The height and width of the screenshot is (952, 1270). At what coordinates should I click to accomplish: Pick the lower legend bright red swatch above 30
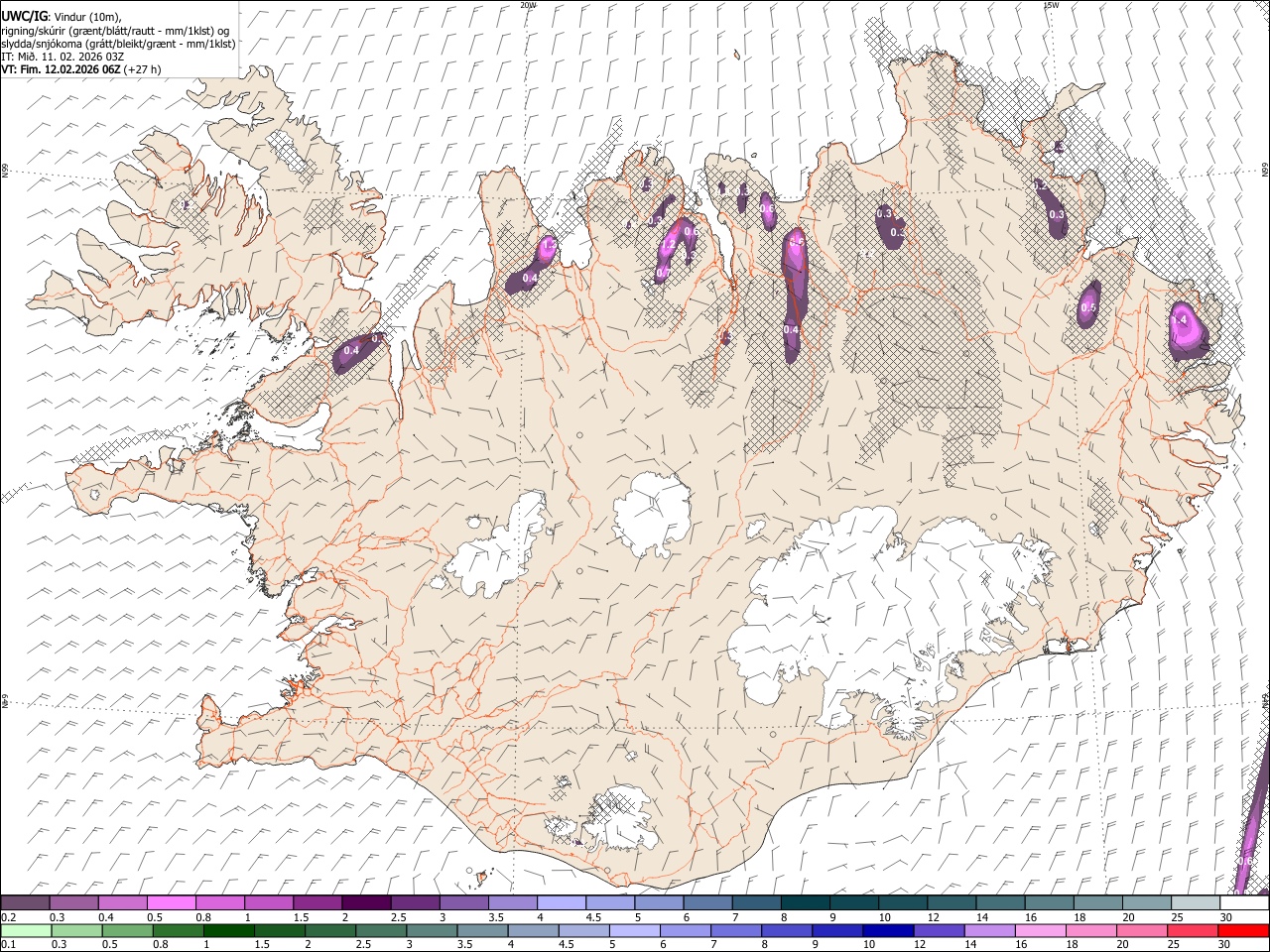[1243, 930]
